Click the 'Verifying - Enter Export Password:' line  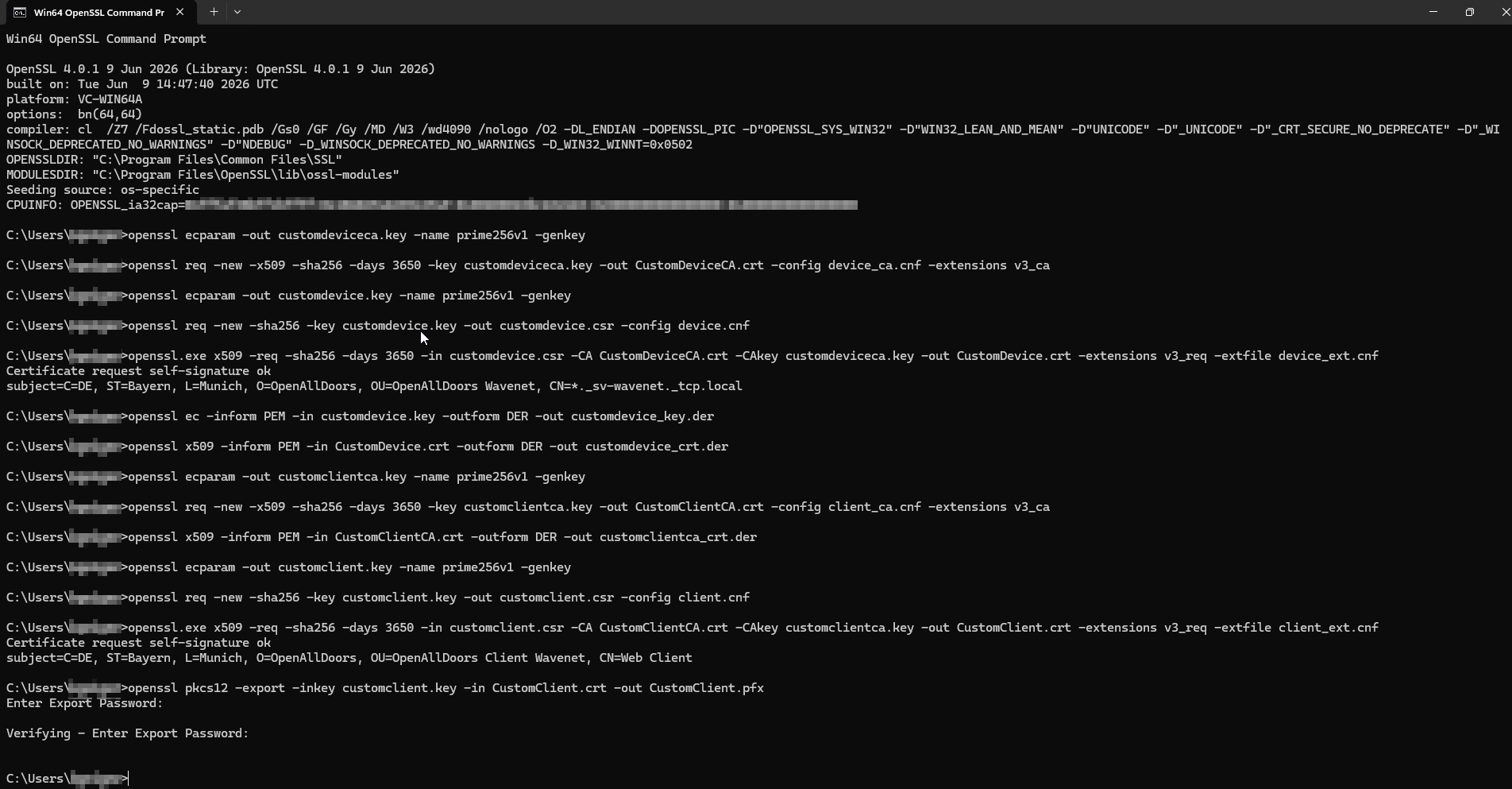pyautogui.click(x=127, y=733)
